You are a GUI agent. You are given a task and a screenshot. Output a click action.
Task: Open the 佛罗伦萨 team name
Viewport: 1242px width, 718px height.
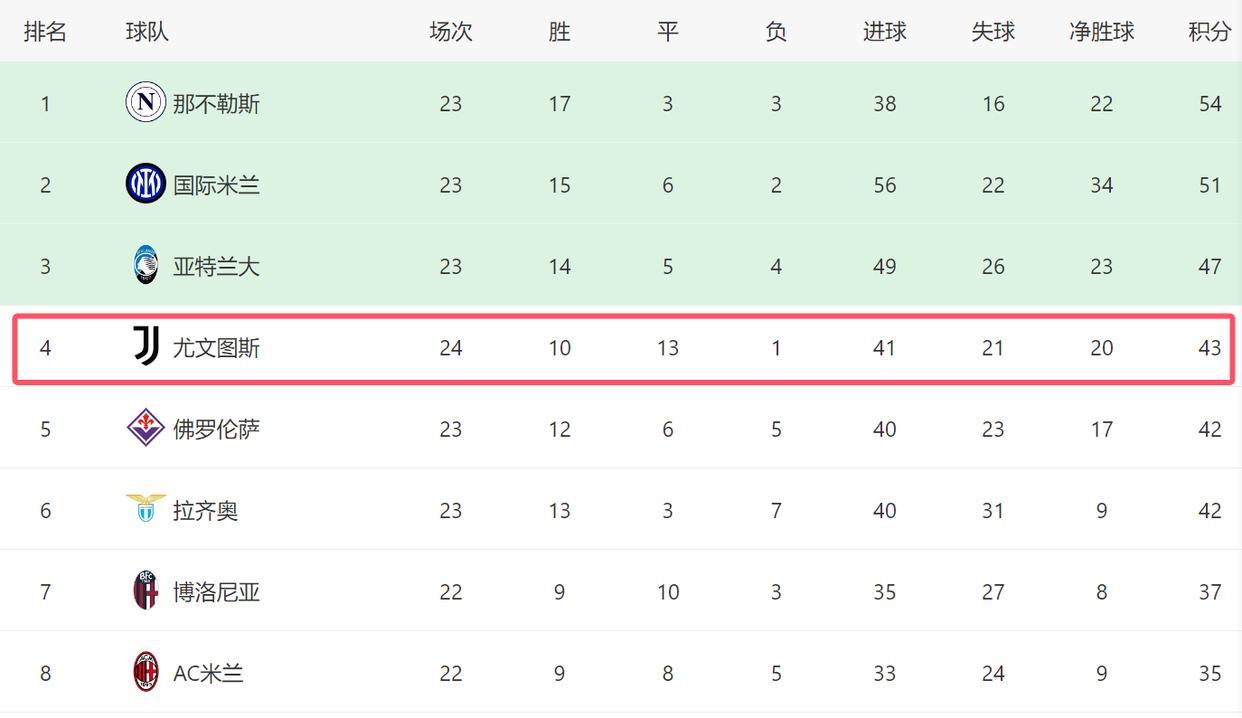tap(216, 429)
